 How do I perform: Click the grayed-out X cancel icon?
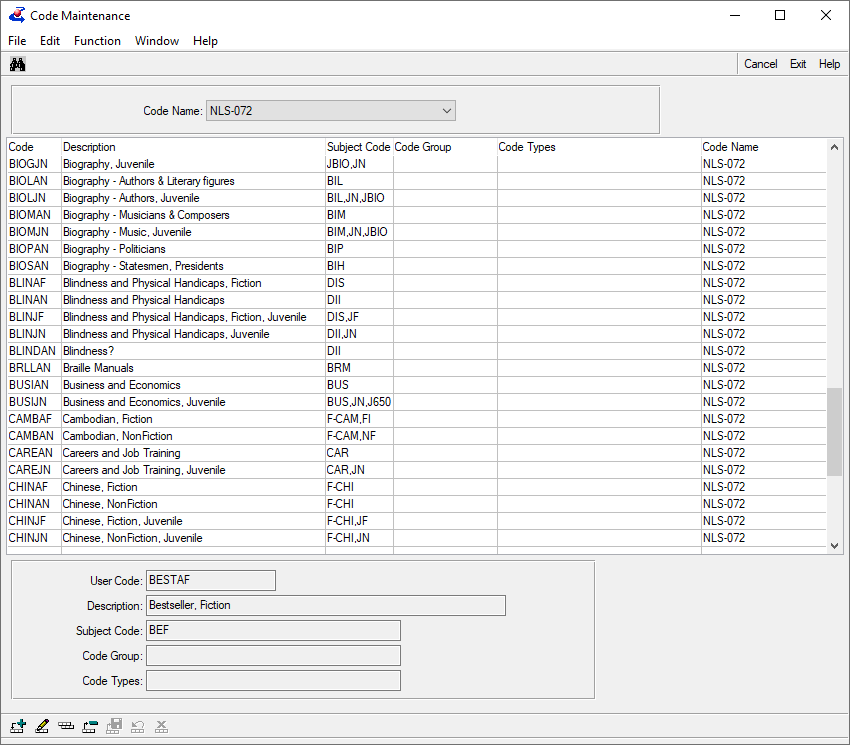coord(162,726)
